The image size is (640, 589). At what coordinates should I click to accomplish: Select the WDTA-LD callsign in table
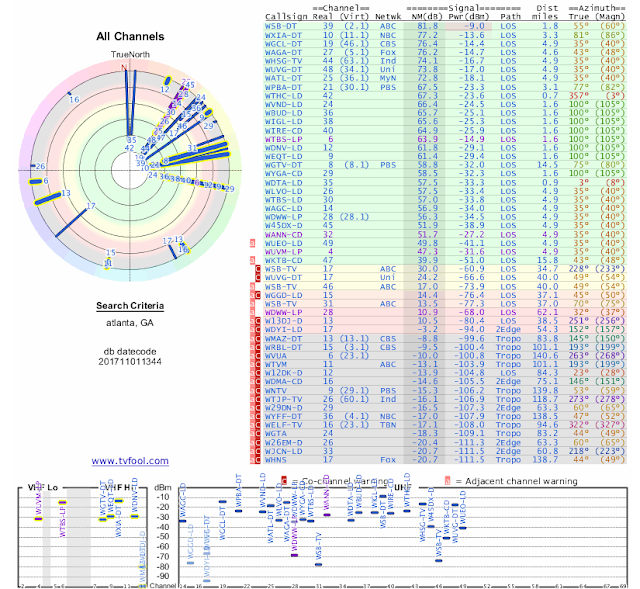coord(283,182)
